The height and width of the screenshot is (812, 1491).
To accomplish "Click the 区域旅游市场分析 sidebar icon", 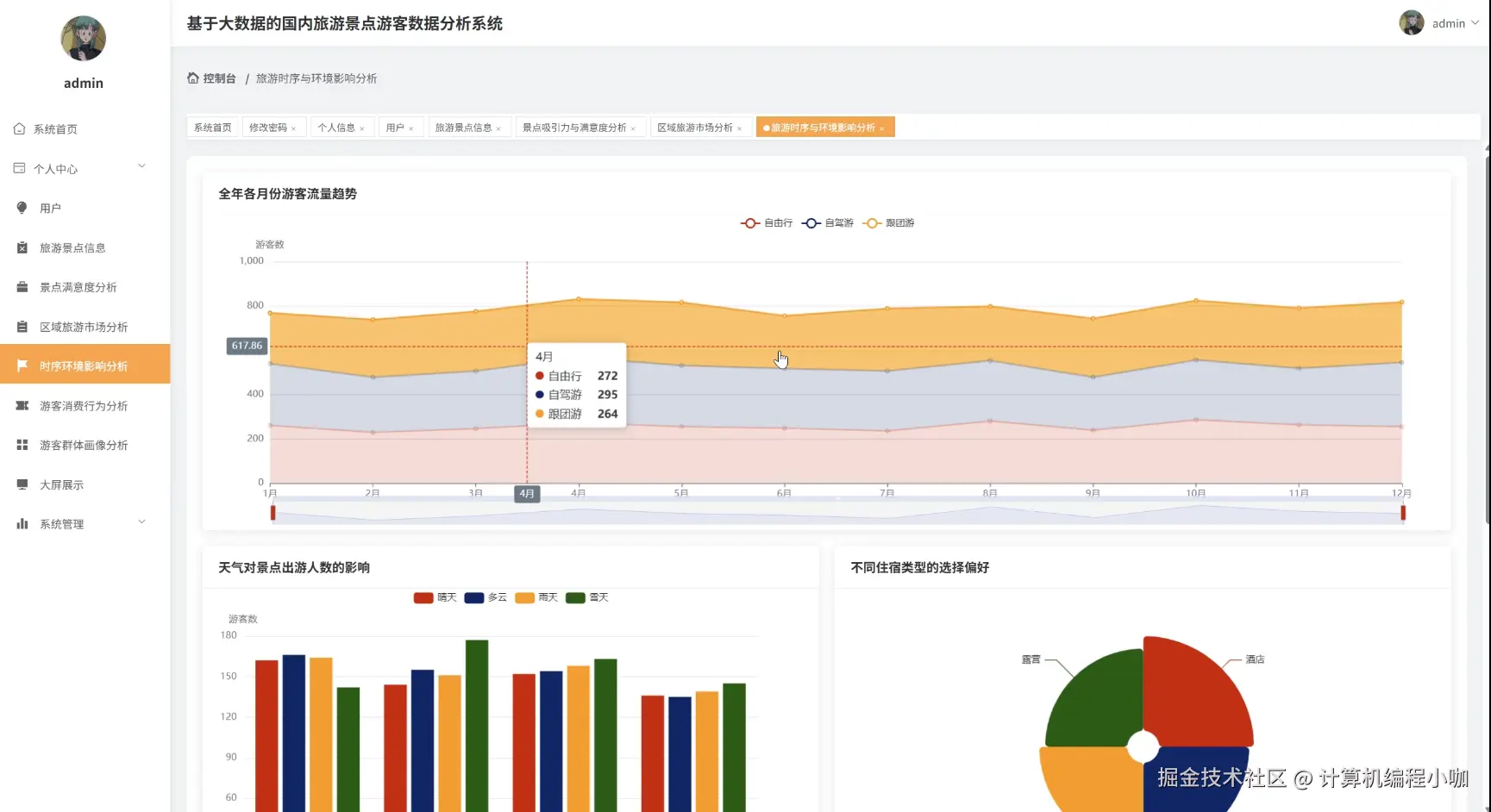I will [x=22, y=327].
